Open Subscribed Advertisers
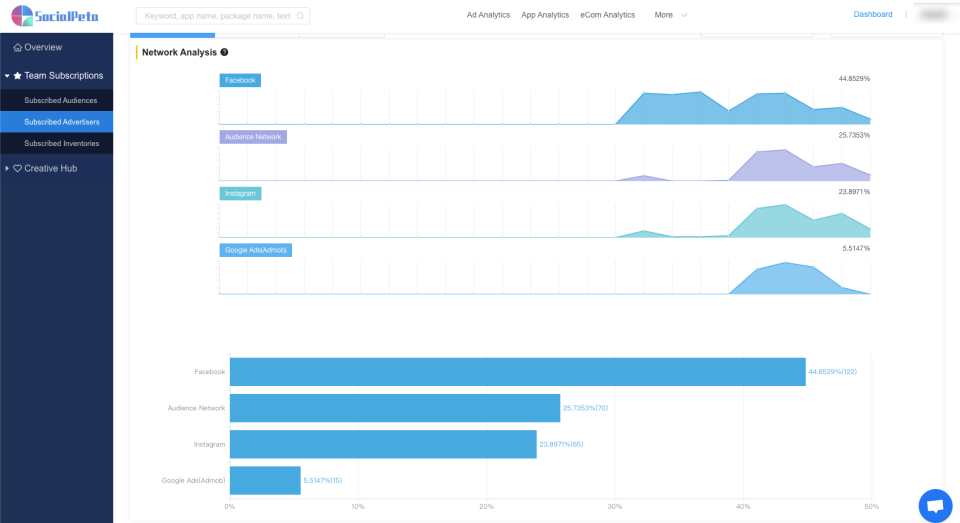 [x=56, y=122]
